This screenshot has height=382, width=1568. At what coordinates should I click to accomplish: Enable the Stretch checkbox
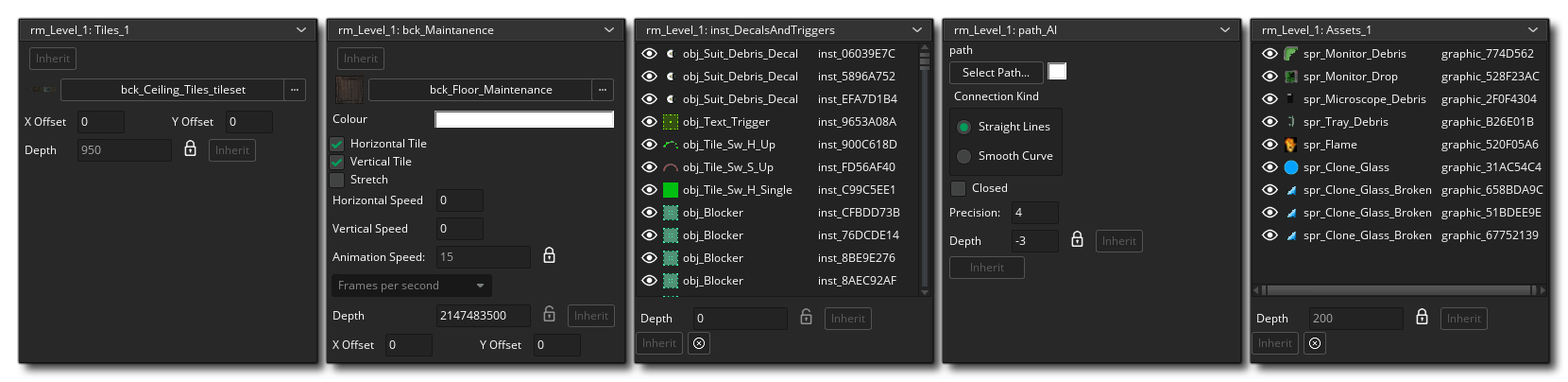(337, 180)
